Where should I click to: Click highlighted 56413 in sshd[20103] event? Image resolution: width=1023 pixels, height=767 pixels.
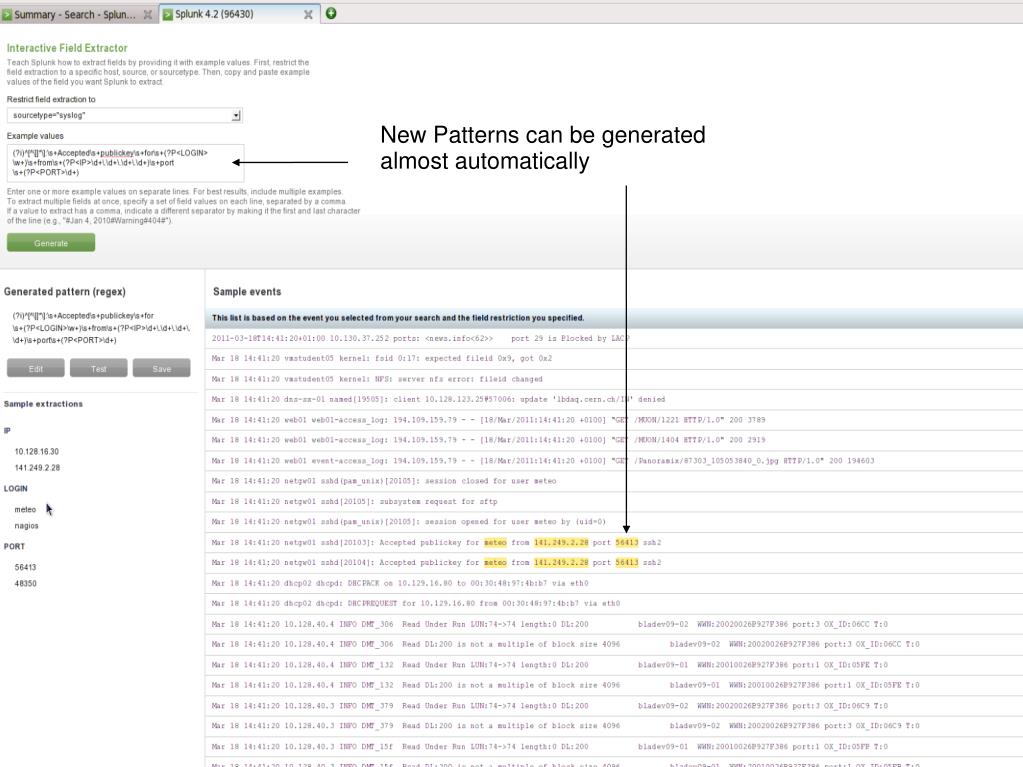coord(626,542)
